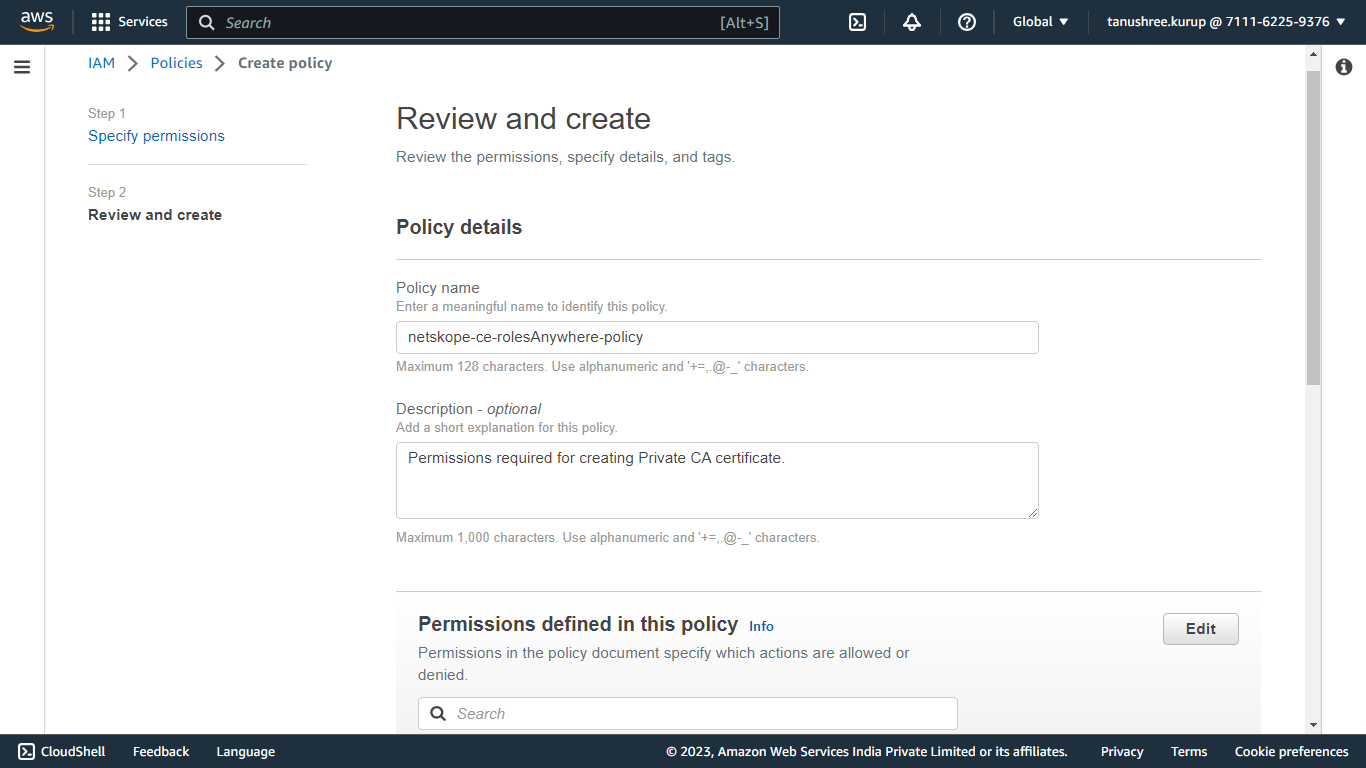Click the Policy name input field
Viewport: 1366px width, 768px height.
717,337
